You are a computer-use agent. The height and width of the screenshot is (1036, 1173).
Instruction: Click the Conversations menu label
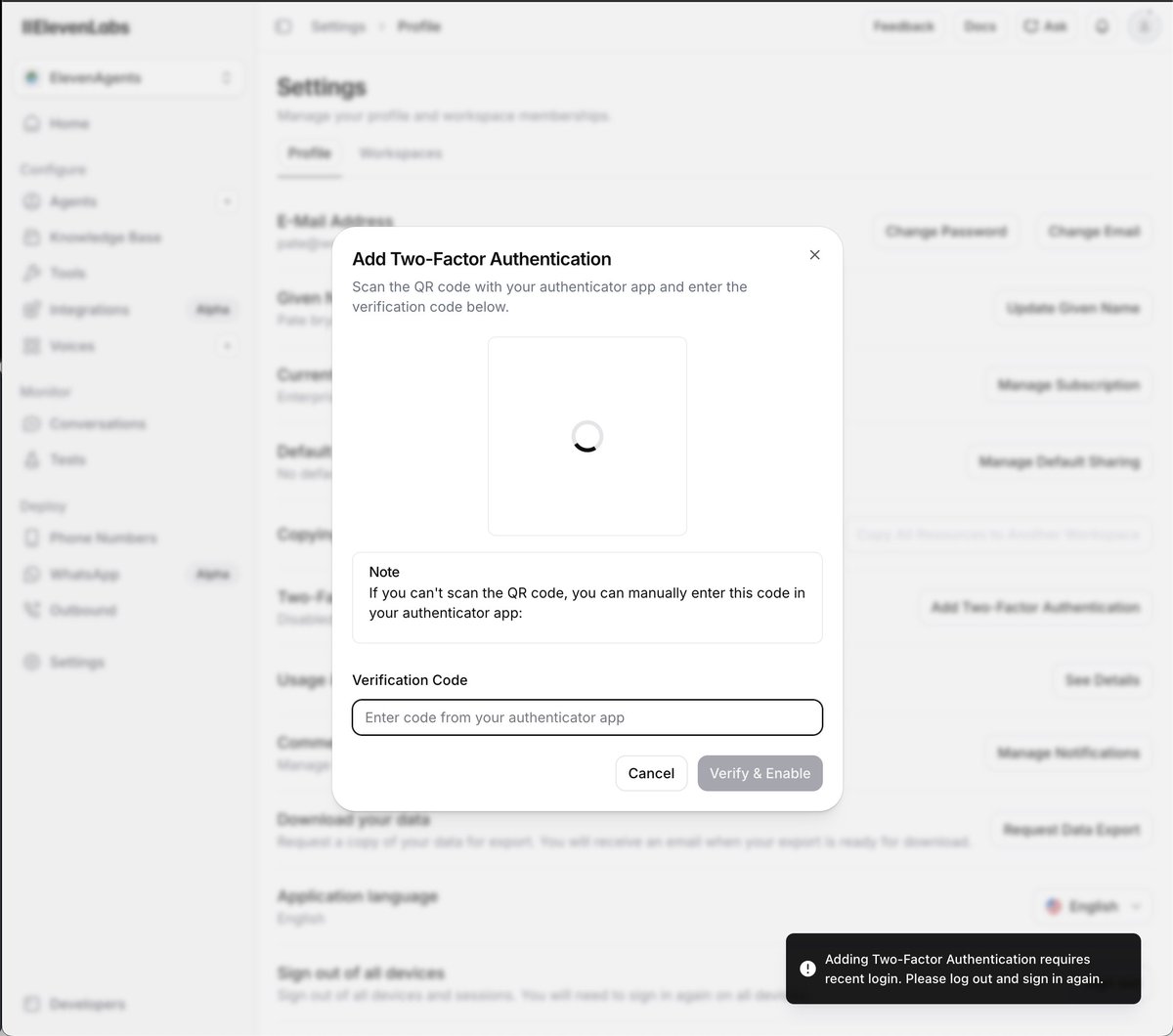[98, 424]
